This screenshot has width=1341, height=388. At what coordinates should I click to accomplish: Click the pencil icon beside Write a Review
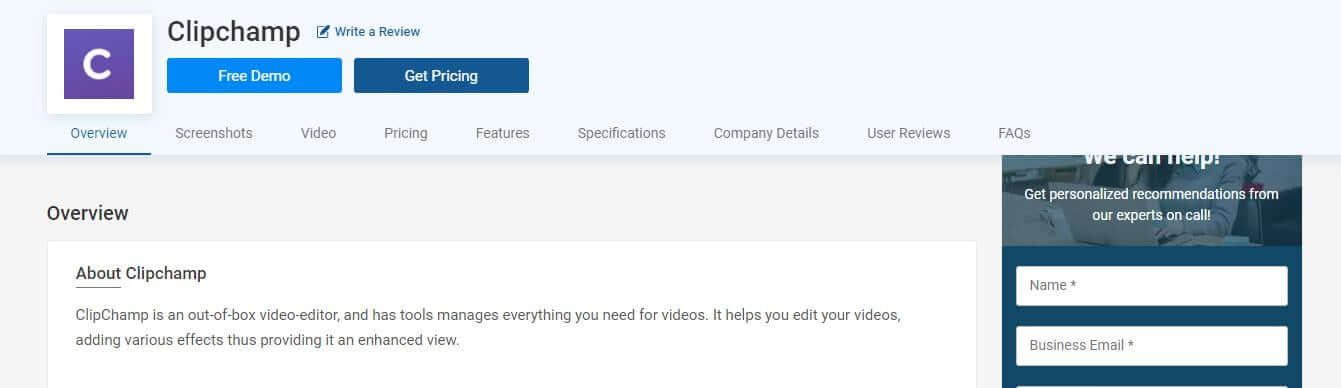pyautogui.click(x=323, y=32)
